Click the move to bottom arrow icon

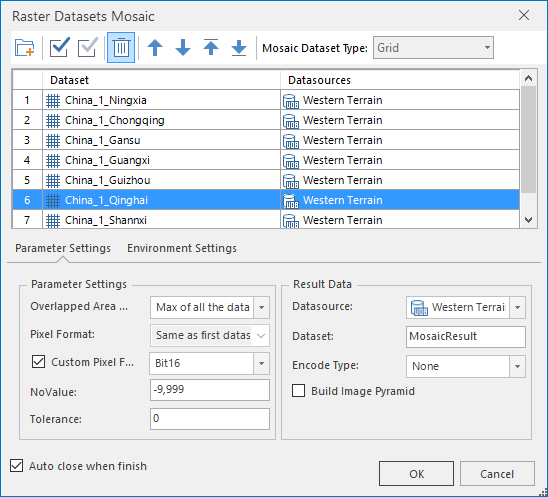(x=239, y=48)
